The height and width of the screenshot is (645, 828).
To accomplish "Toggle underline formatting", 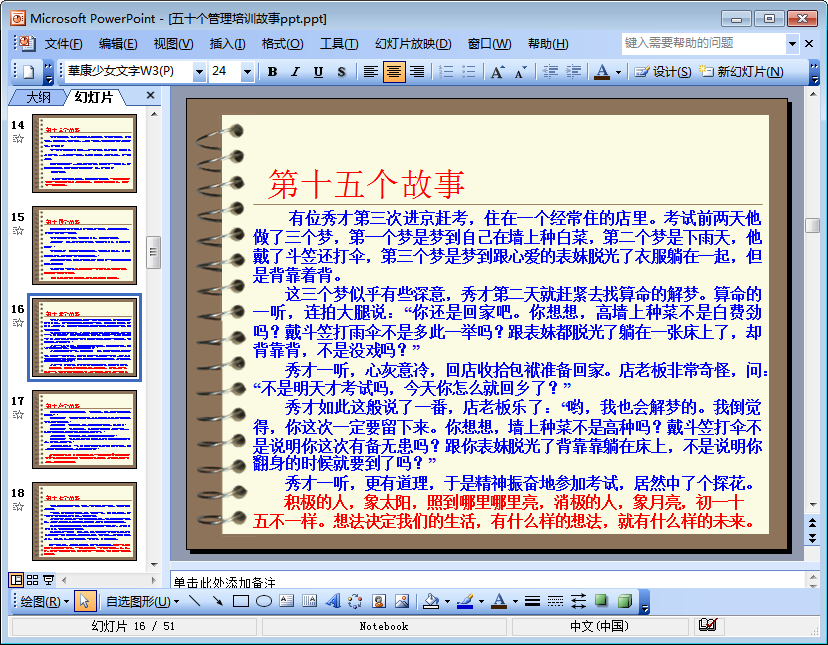I will tap(318, 71).
